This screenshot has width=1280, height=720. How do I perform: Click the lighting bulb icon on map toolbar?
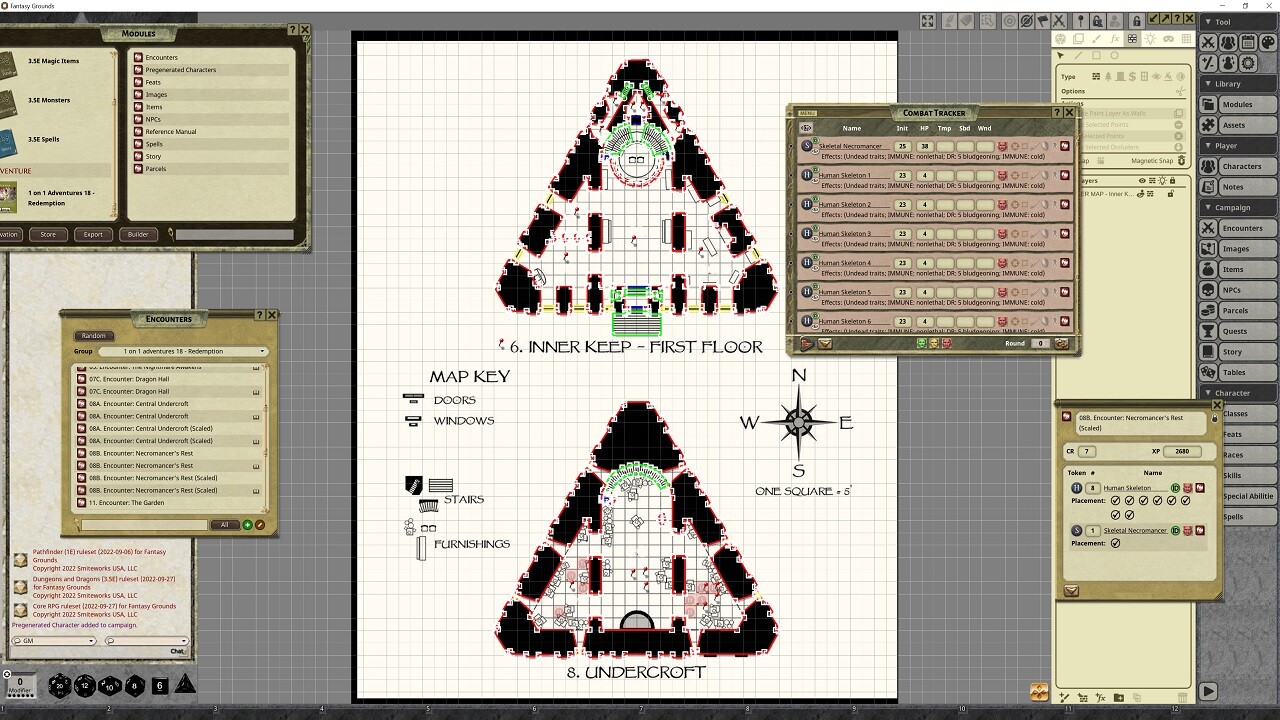[1151, 38]
